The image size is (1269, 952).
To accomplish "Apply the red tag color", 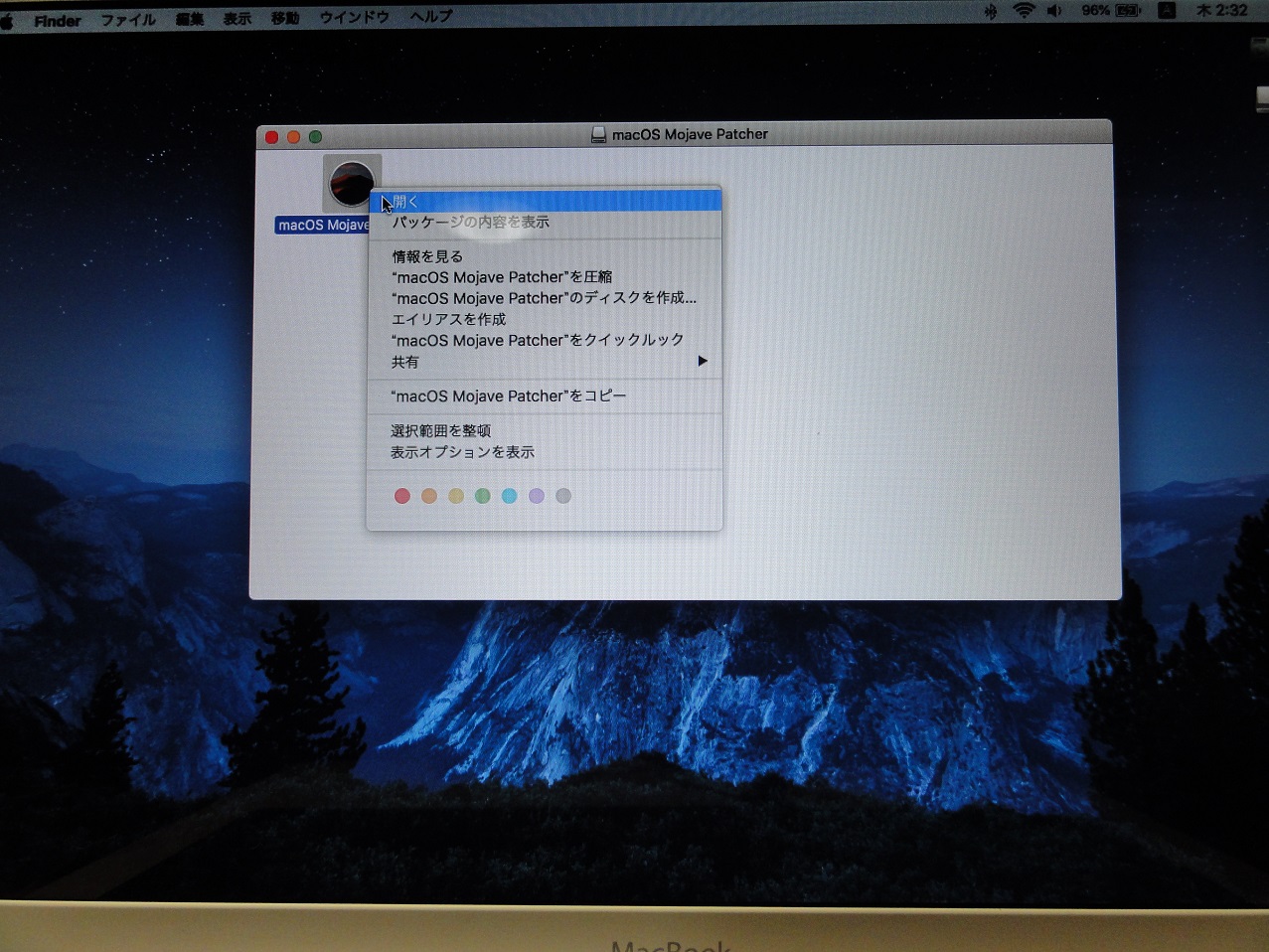I will click(x=401, y=496).
